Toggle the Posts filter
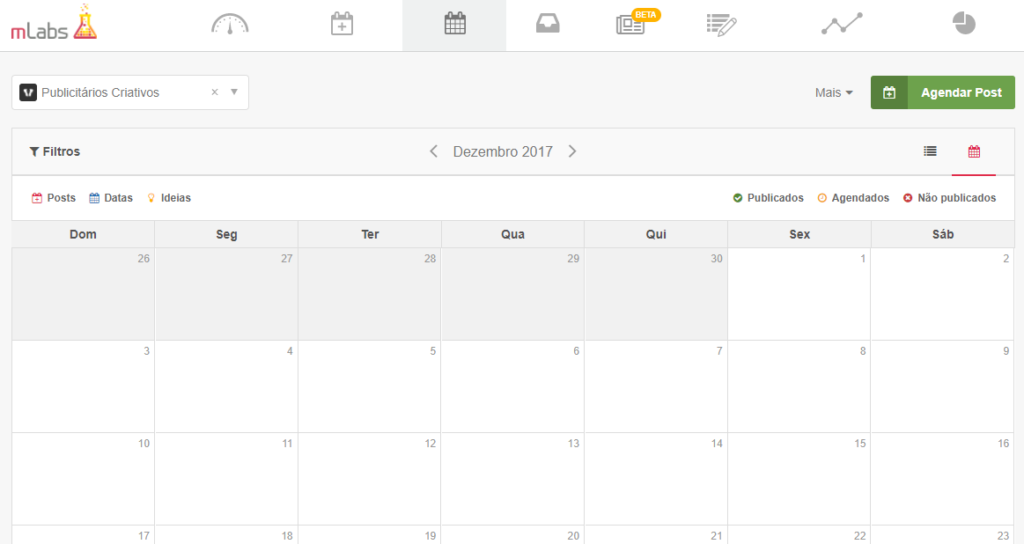This screenshot has height=544, width=1024. tap(54, 198)
